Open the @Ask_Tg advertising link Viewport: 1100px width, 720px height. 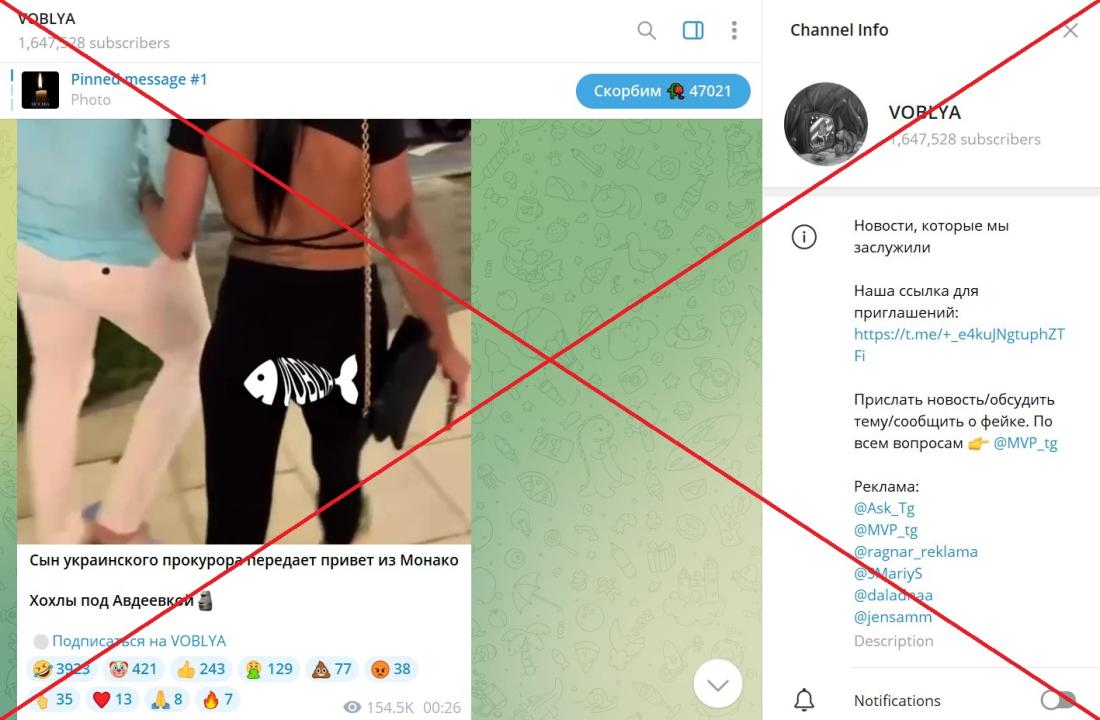coord(884,507)
